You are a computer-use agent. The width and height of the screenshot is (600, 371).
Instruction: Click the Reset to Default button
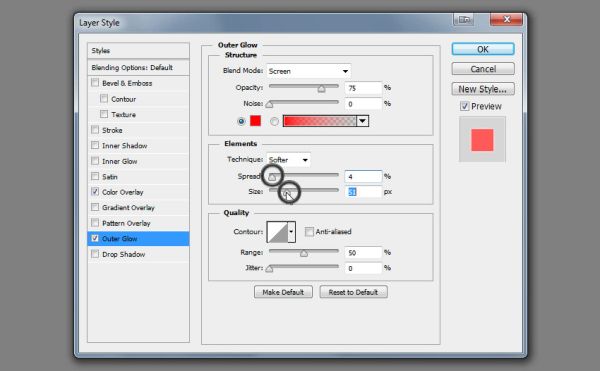353,292
